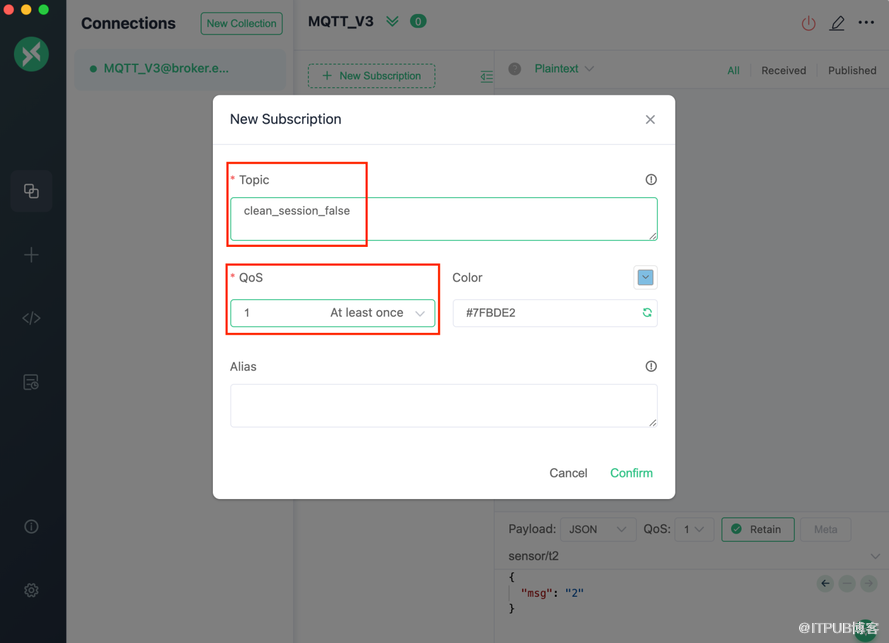Open the Connections sidebar icon
The image size is (889, 643).
31,191
